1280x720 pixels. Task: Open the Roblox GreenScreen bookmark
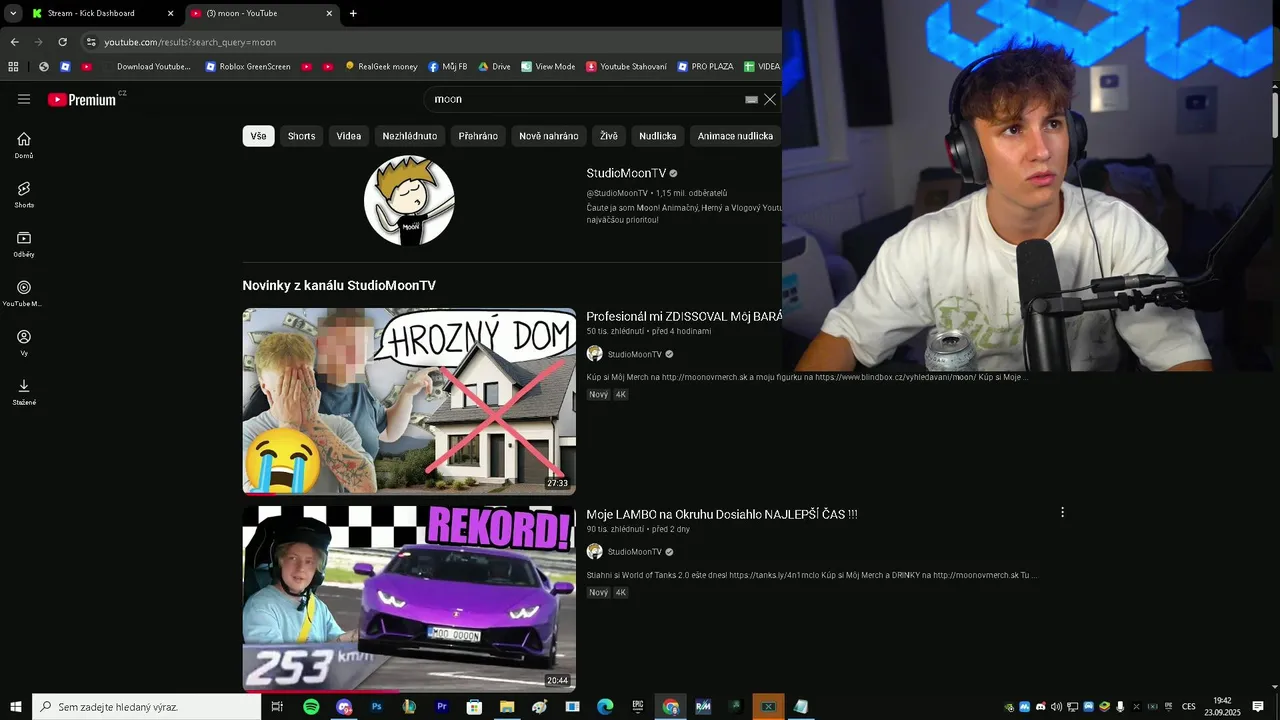[248, 67]
